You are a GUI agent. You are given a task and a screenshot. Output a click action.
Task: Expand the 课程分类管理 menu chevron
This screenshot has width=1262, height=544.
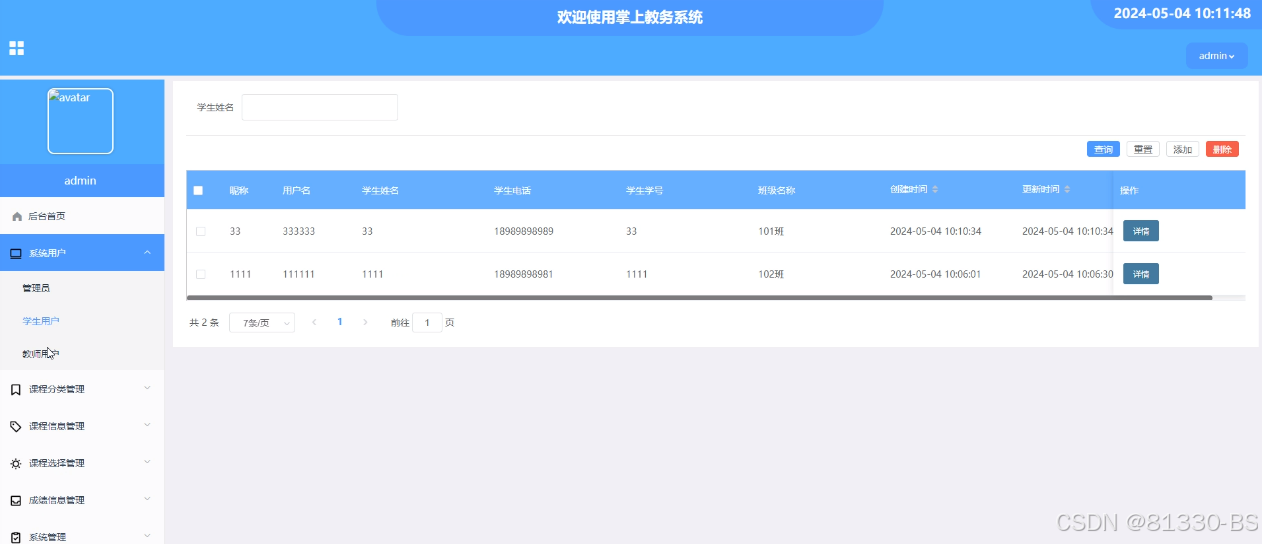148,388
